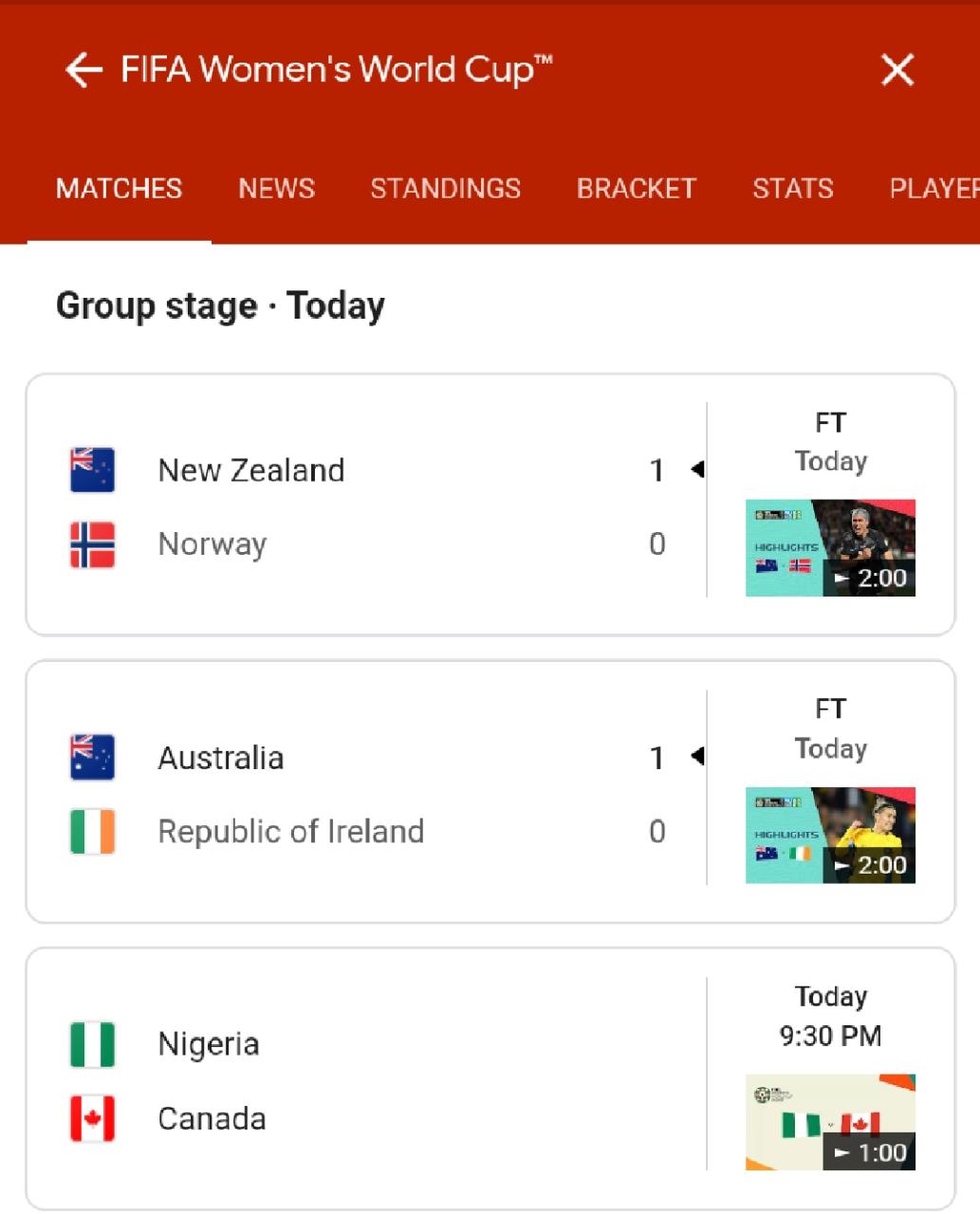Play New Zealand vs Norway highlights video

(830, 548)
